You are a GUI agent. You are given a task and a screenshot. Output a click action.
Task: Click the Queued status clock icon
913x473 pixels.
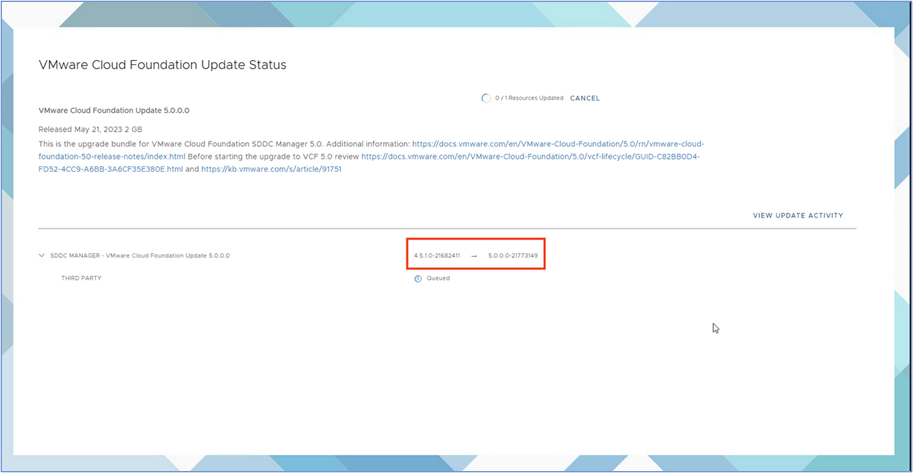coord(417,278)
